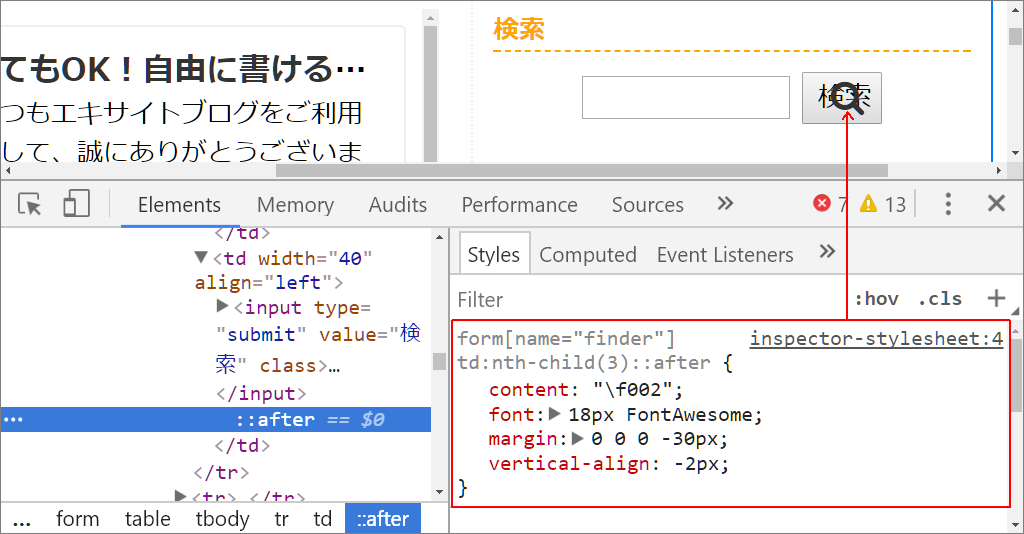Screen dimensions: 1024x534
Task: Select the closing </input> tag row
Action: pyautogui.click(x=261, y=394)
